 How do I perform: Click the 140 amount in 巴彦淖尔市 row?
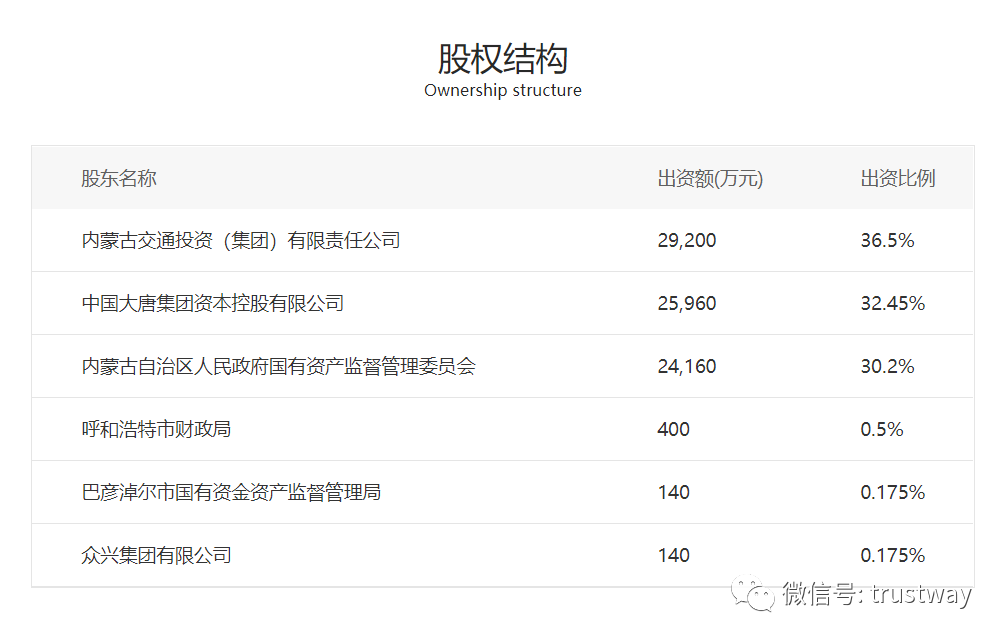(x=674, y=492)
